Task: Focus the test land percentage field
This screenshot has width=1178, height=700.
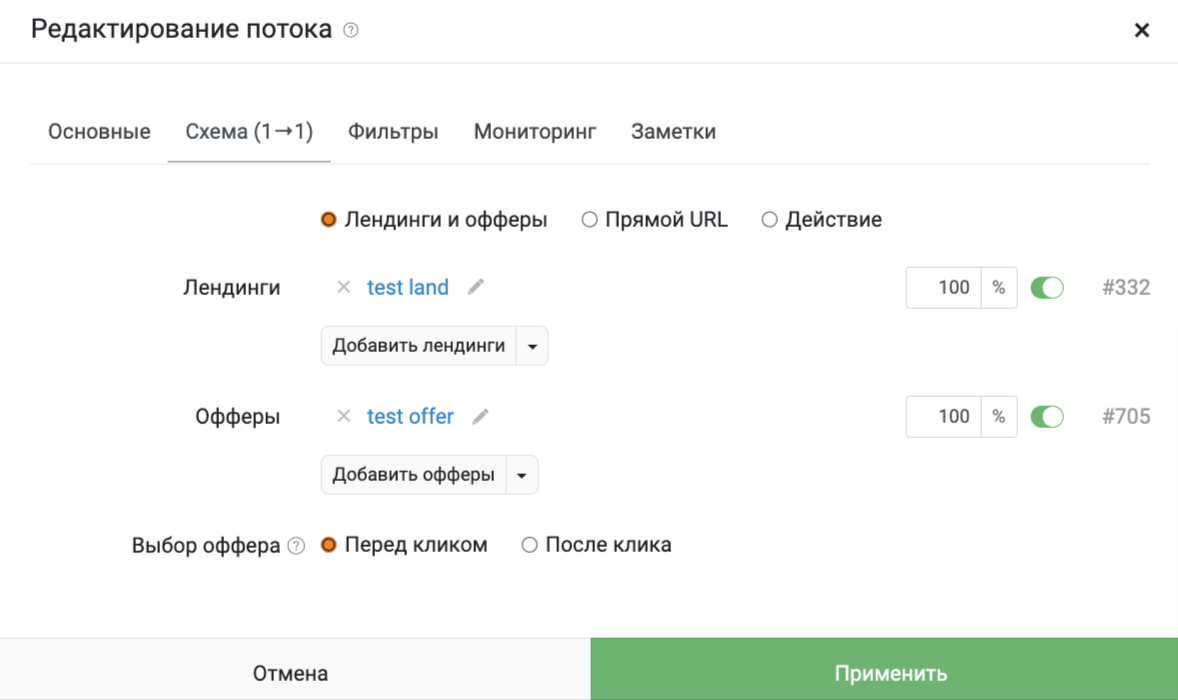Action: 944,288
